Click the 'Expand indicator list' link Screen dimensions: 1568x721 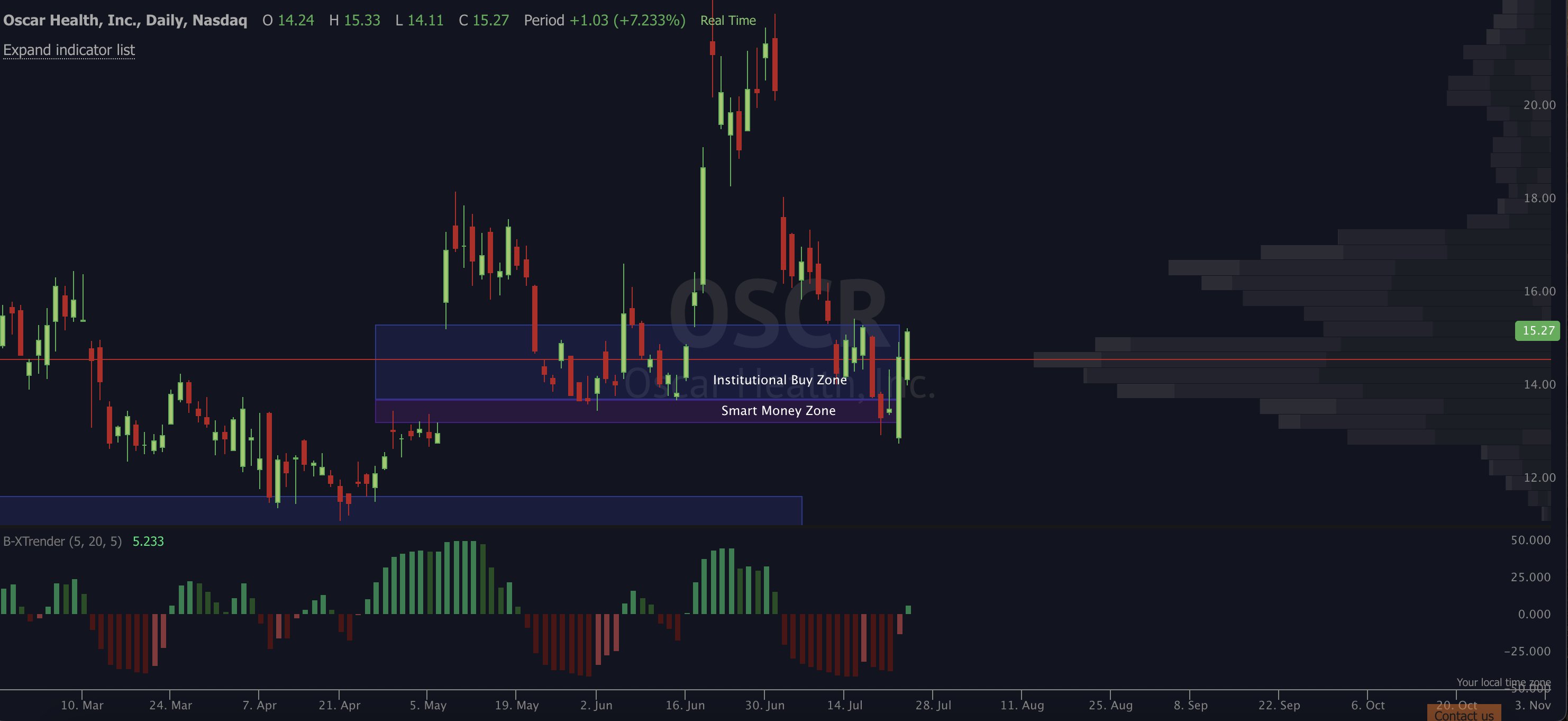pyautogui.click(x=69, y=50)
